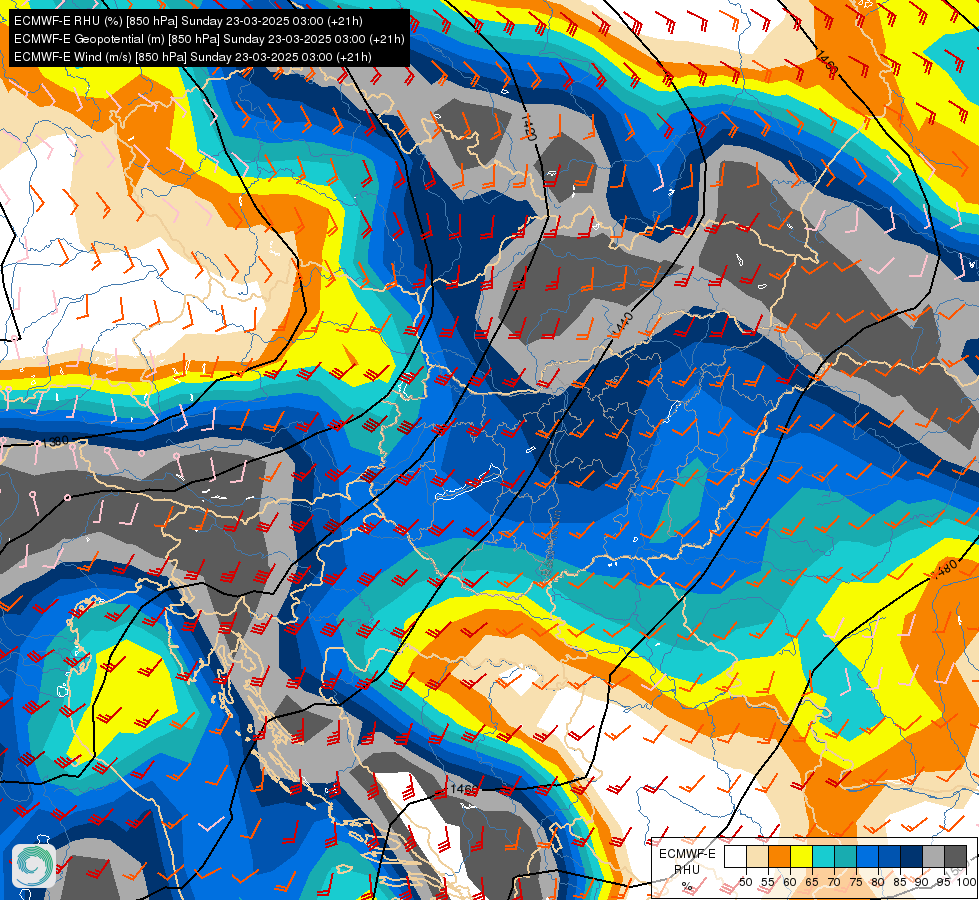Select the dark gray 95-100% legend swatch

[955, 856]
